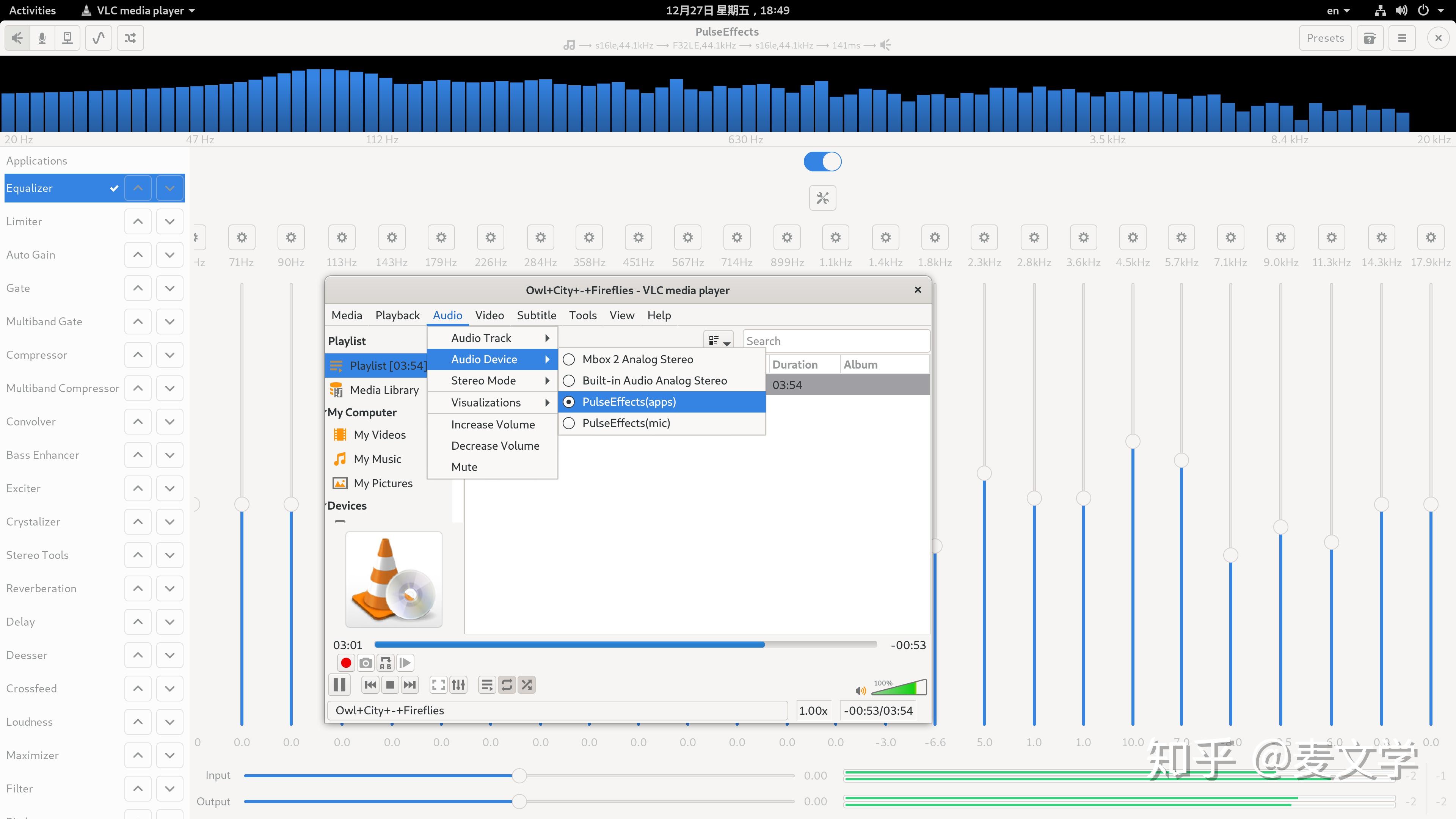Click the VLC playback seek bar
Screen dimensions: 1456x819
point(622,644)
